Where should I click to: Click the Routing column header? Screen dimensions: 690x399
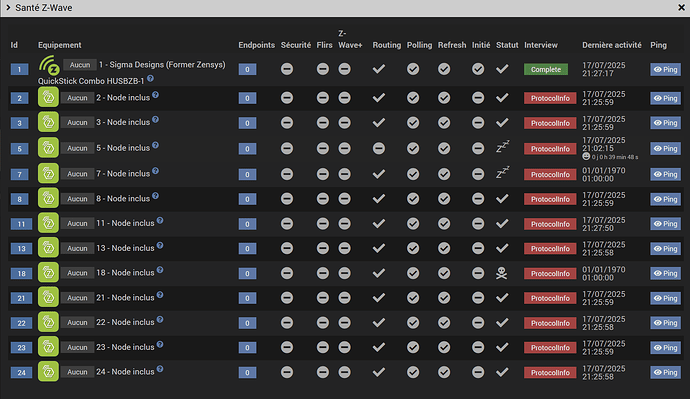(x=387, y=45)
